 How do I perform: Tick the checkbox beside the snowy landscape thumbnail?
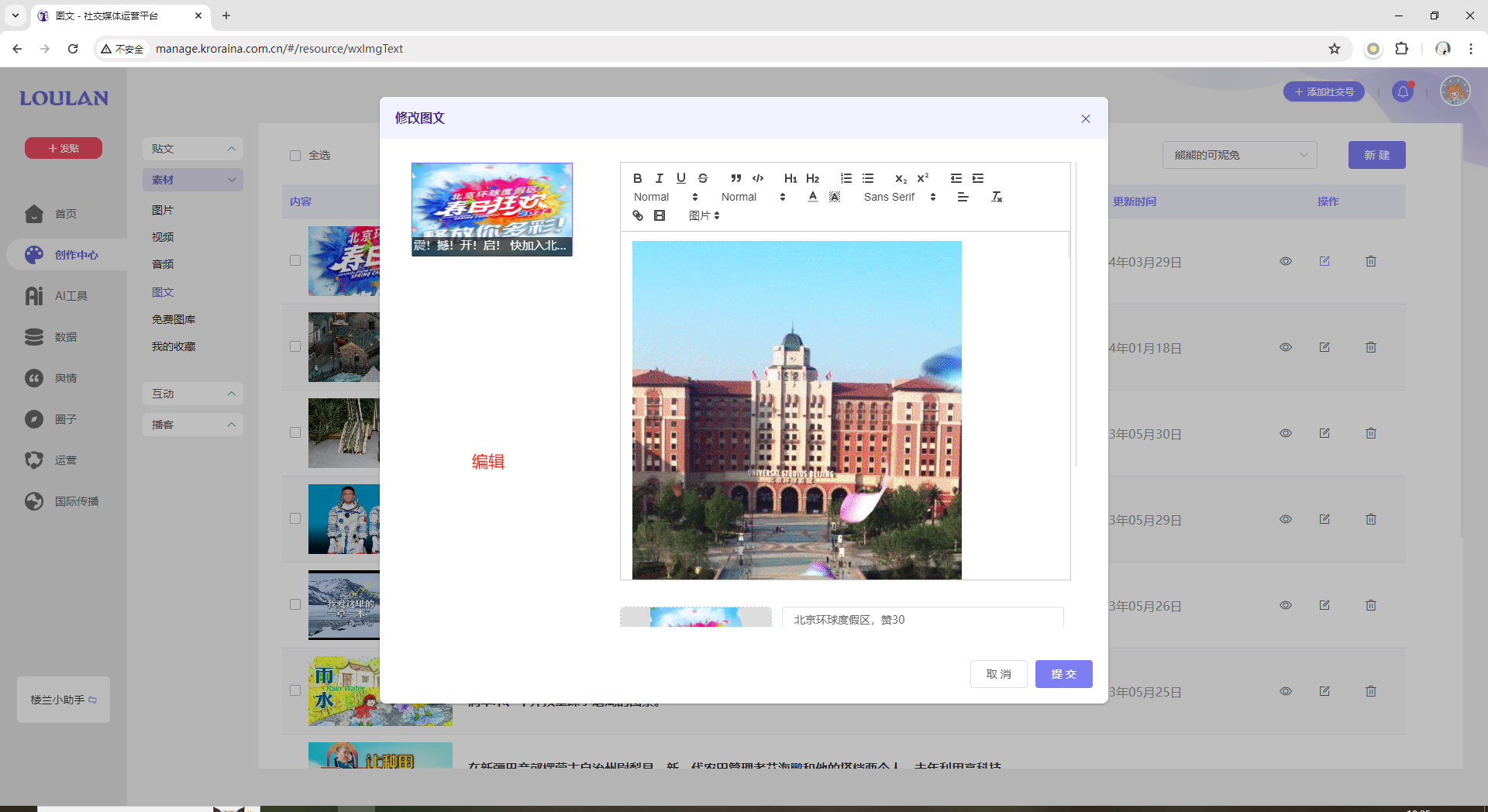click(x=295, y=604)
